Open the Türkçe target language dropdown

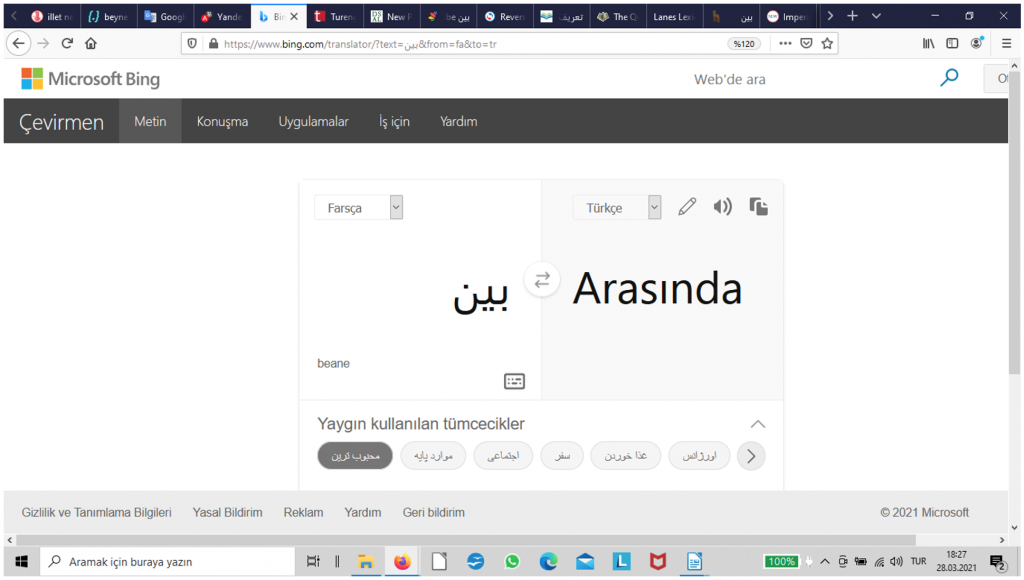[617, 208]
